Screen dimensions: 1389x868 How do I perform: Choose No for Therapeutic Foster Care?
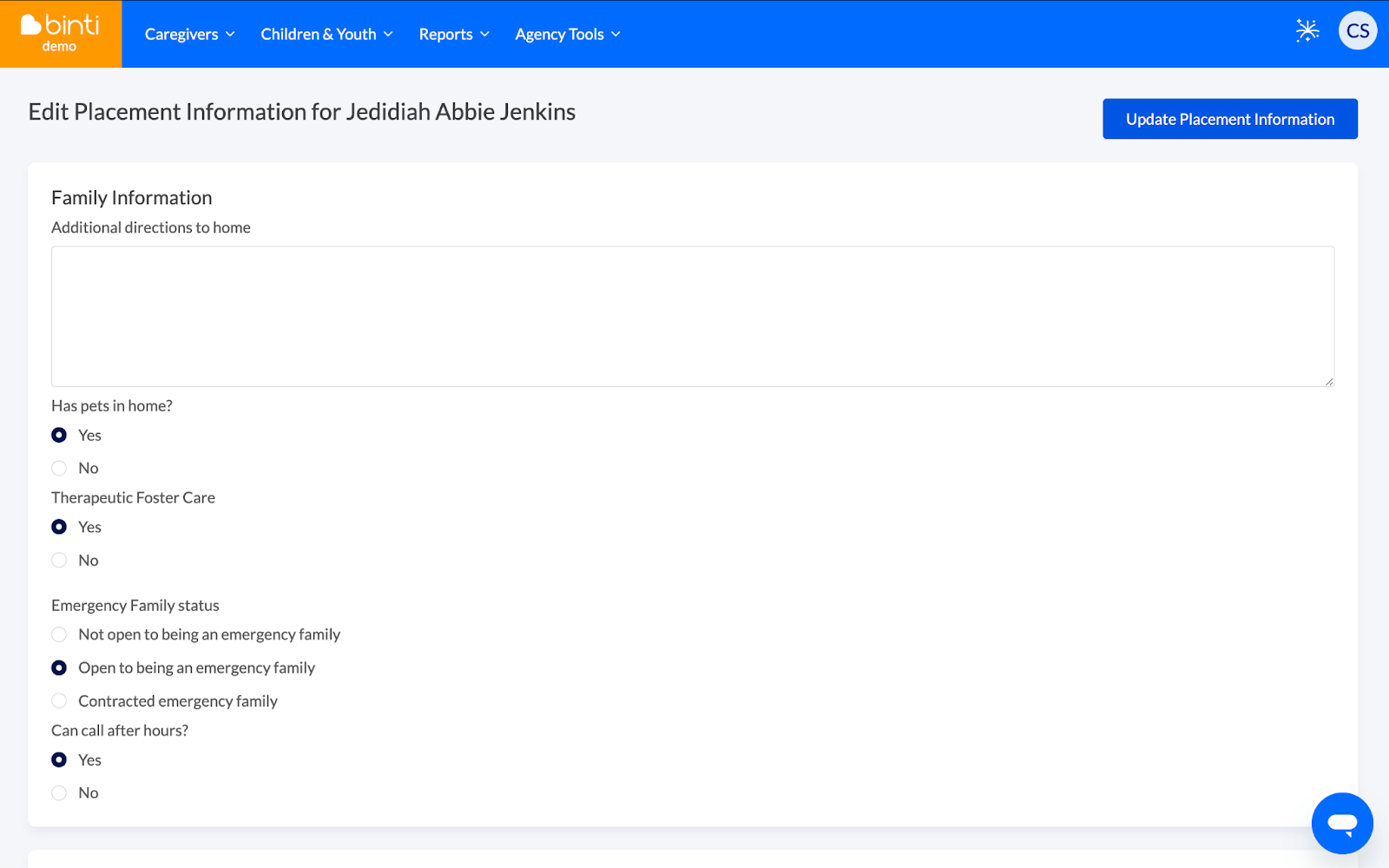pos(59,560)
